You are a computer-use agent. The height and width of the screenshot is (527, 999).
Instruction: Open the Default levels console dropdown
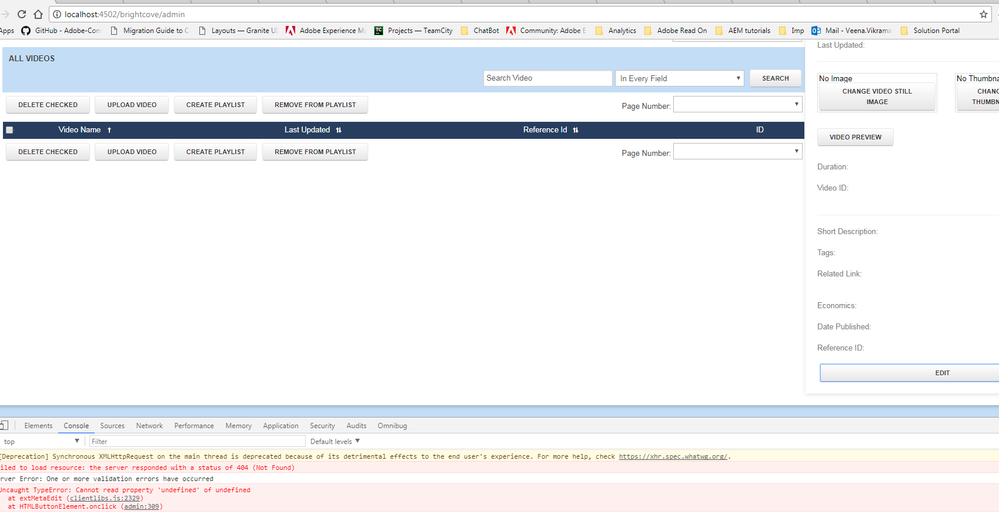335,441
